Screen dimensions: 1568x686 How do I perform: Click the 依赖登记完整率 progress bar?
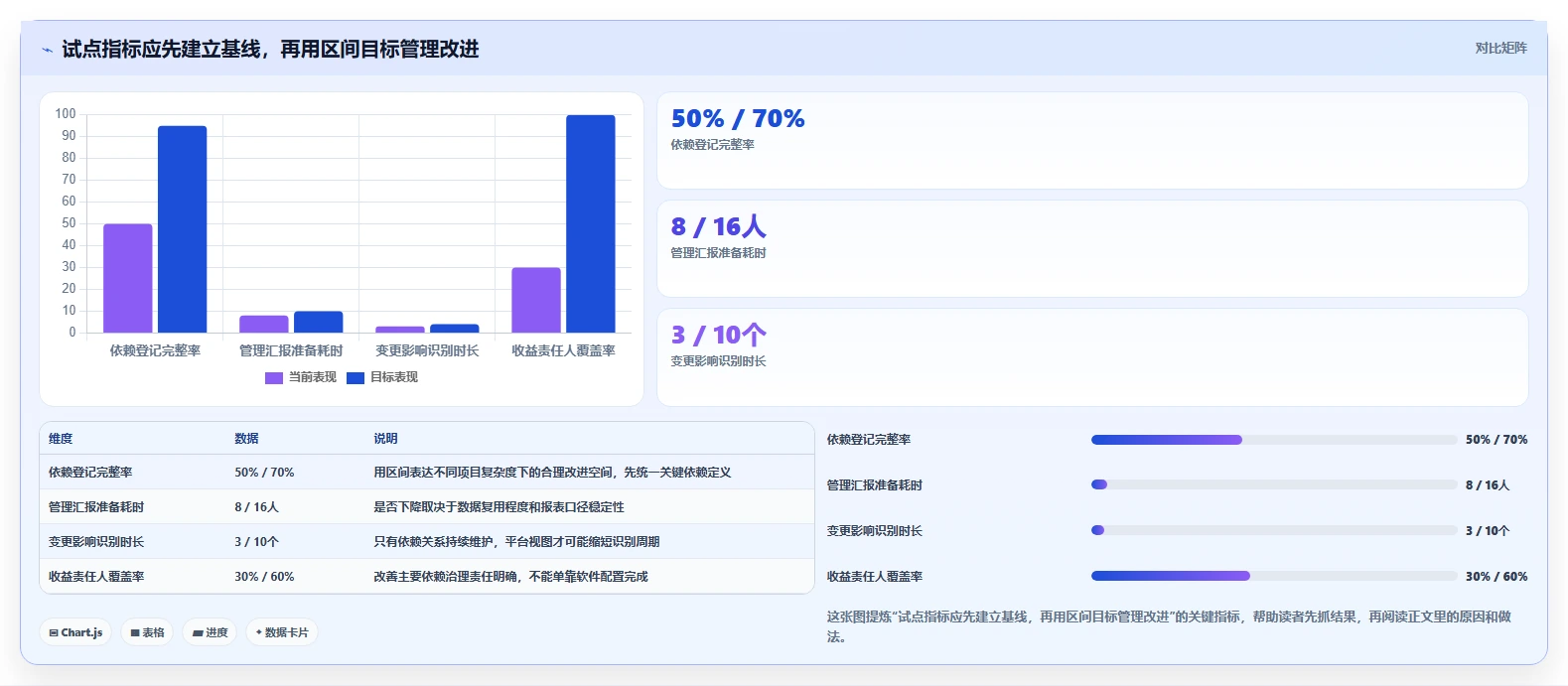click(1274, 440)
